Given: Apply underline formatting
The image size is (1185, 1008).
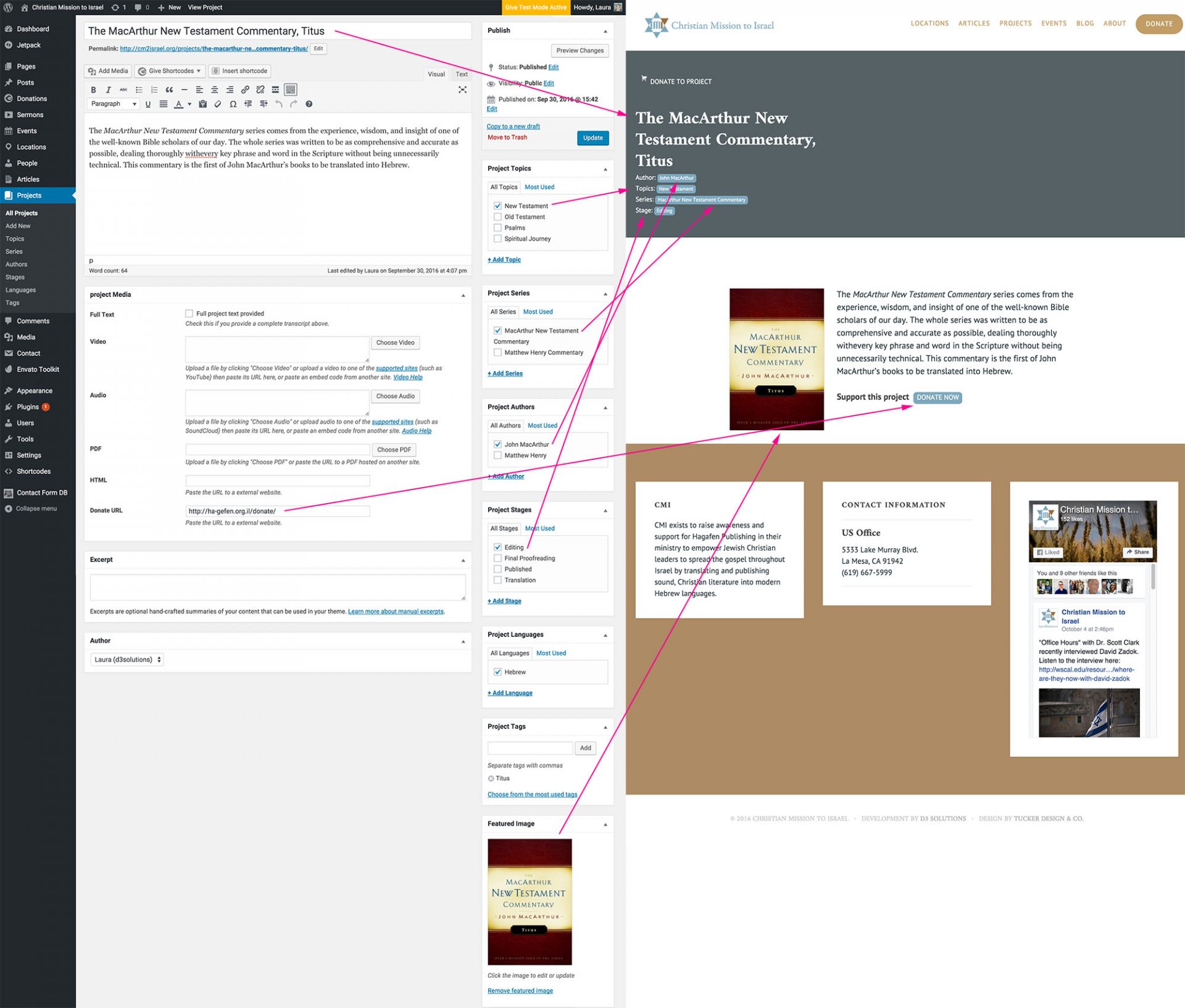Looking at the screenshot, I should (x=148, y=104).
